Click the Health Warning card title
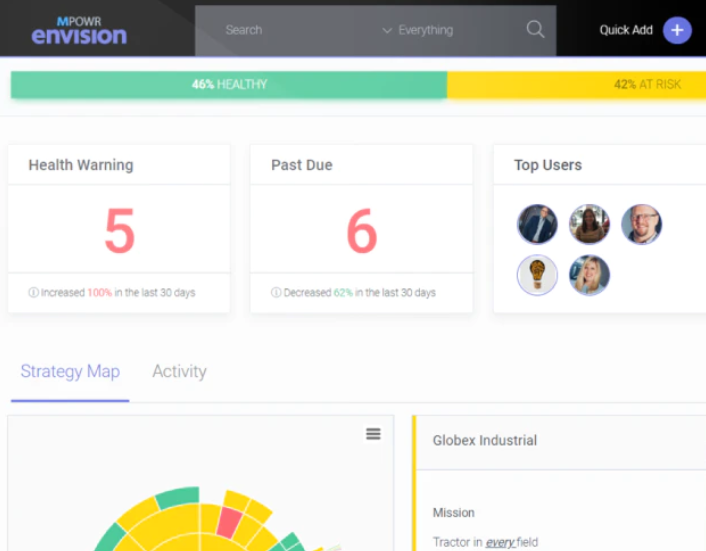This screenshot has width=706, height=551. pos(81,165)
